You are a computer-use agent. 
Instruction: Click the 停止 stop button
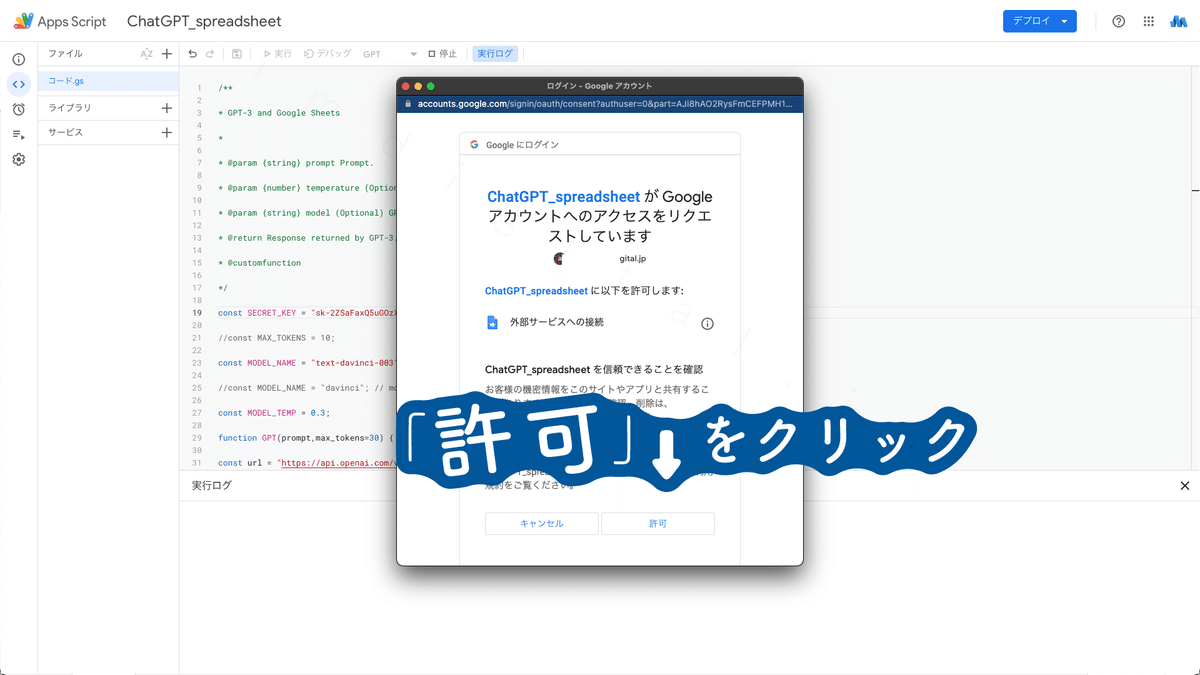(x=442, y=54)
